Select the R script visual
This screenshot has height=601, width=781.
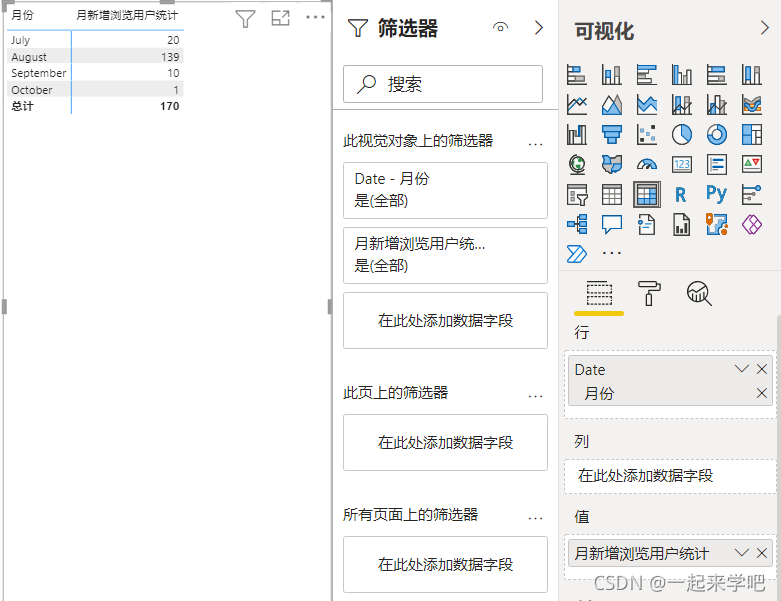(681, 194)
